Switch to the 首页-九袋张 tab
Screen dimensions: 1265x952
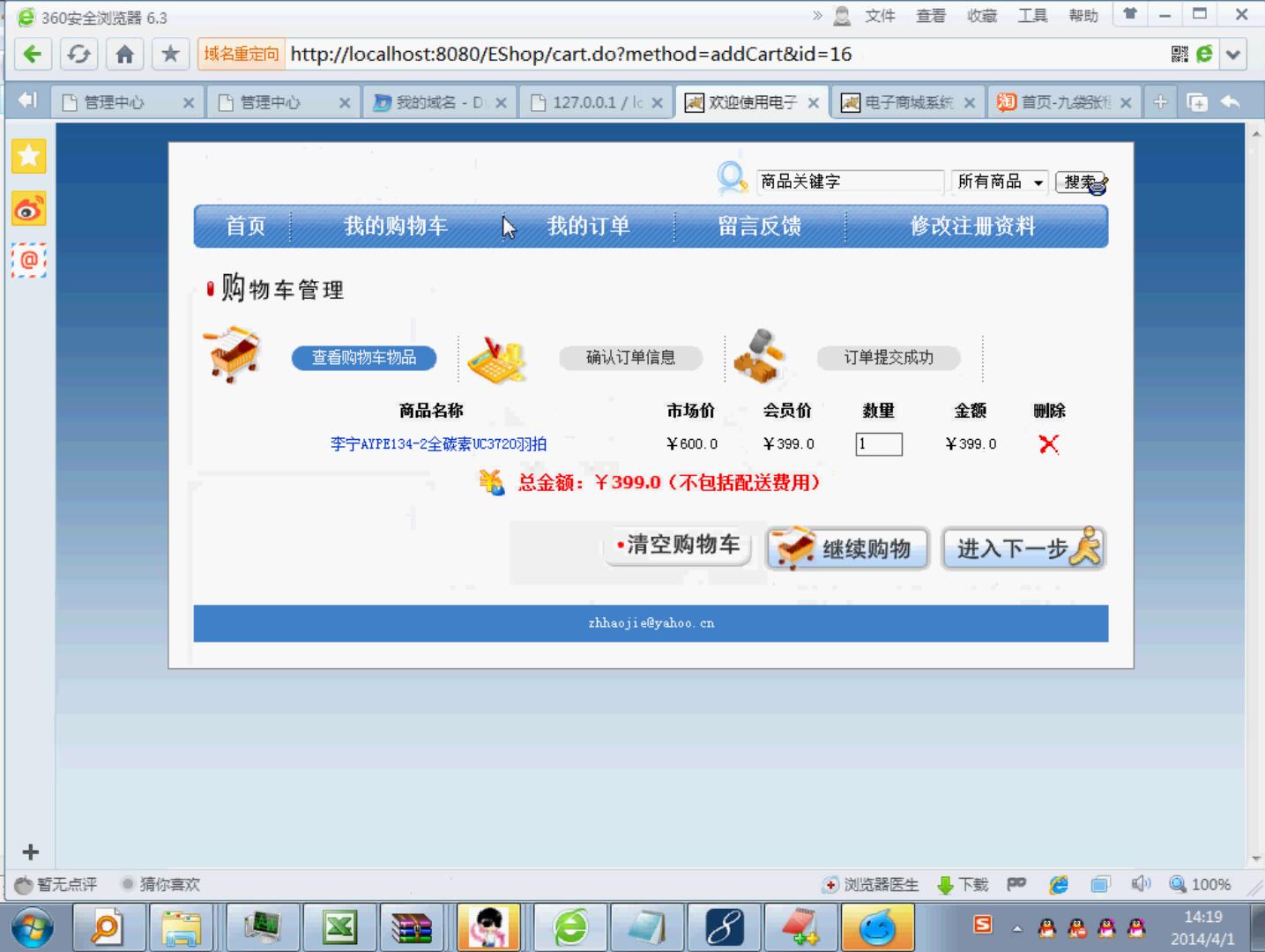pyautogui.click(x=1064, y=102)
